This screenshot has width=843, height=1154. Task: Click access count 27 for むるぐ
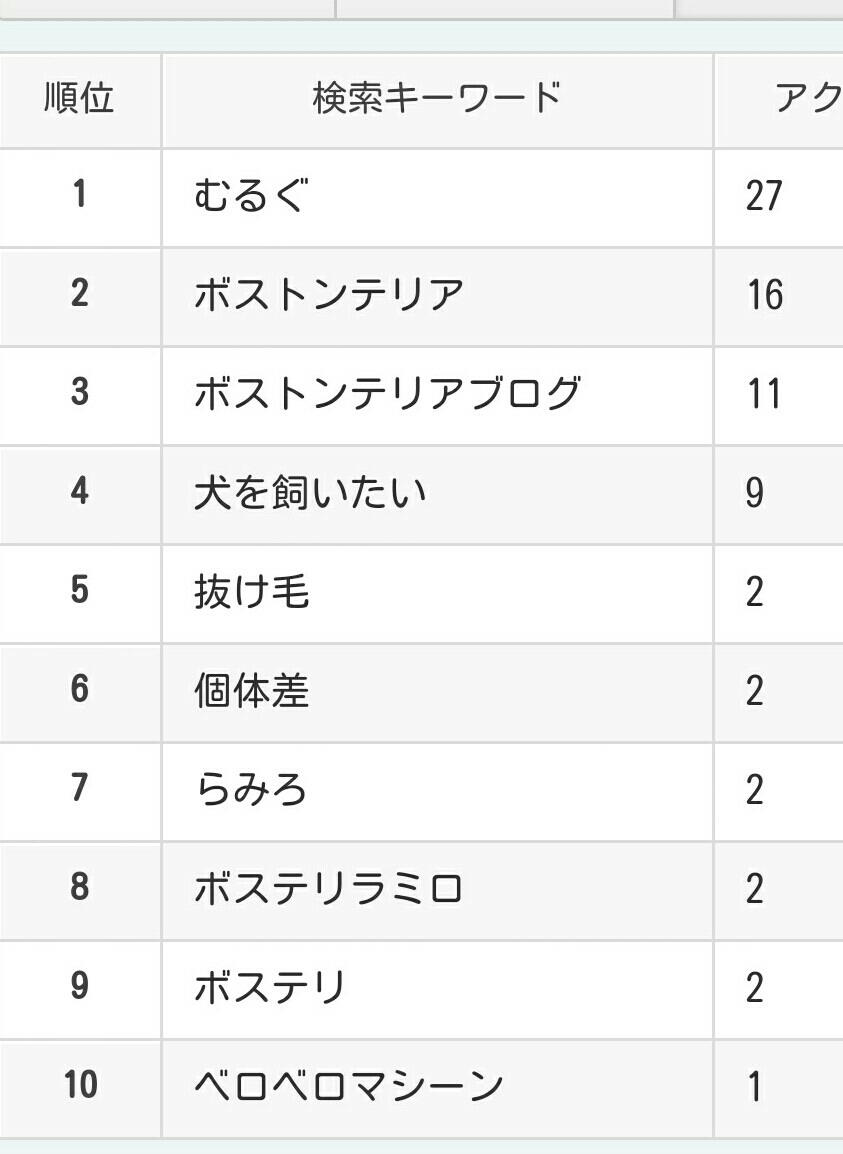point(763,196)
